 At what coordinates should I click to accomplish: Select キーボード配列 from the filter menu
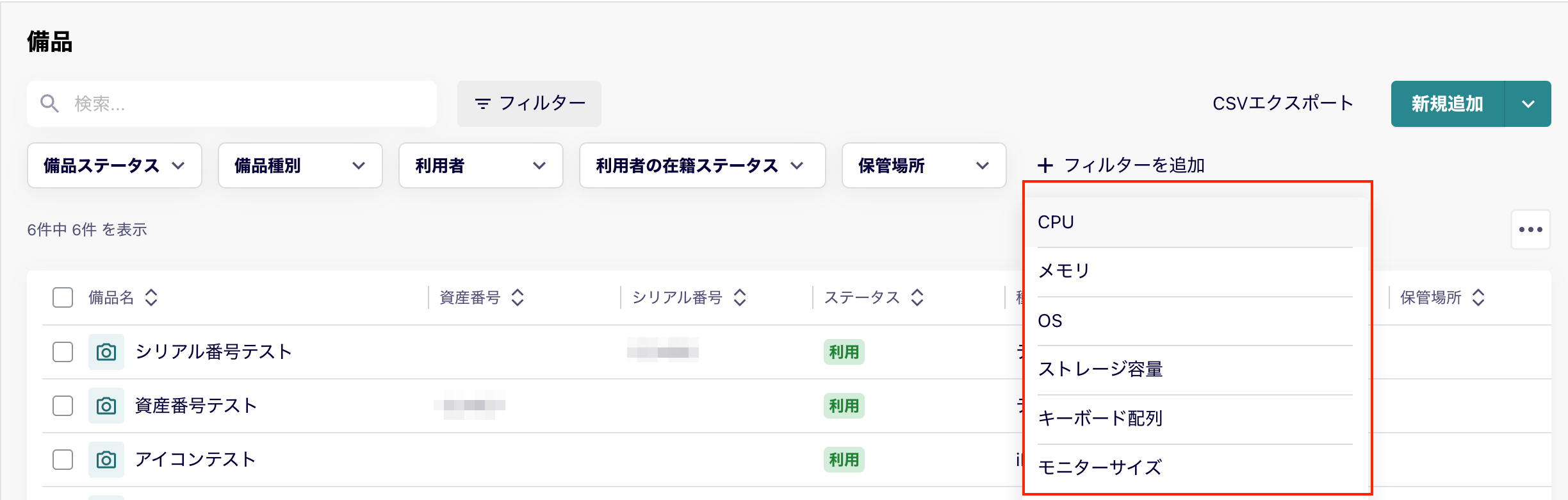coord(1195,419)
